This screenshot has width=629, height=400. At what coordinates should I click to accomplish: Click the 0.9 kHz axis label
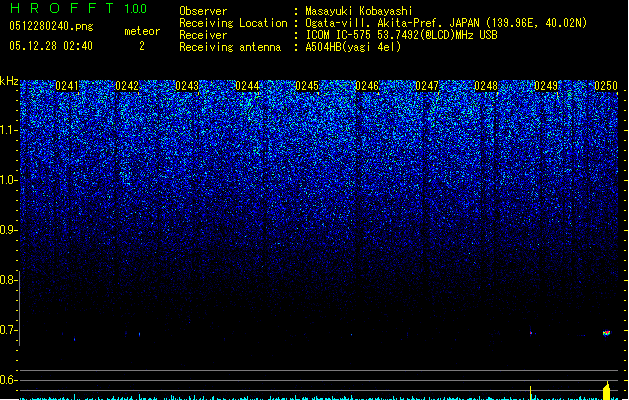coord(9,230)
